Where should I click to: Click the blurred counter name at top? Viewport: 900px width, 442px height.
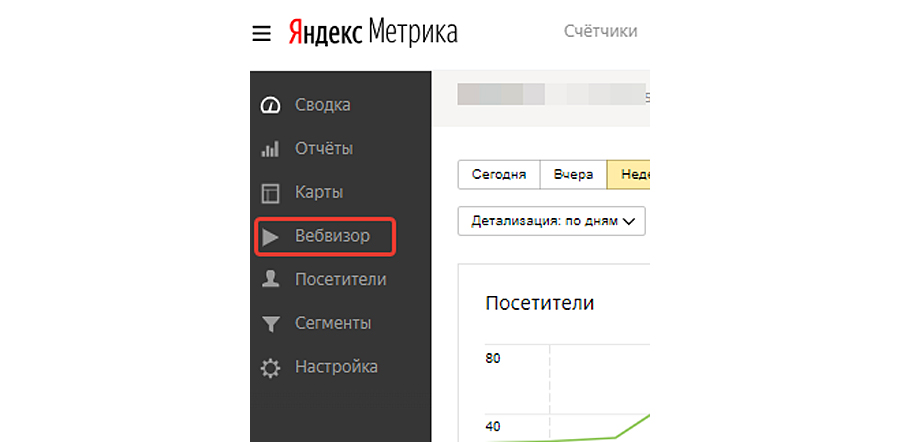(550, 95)
